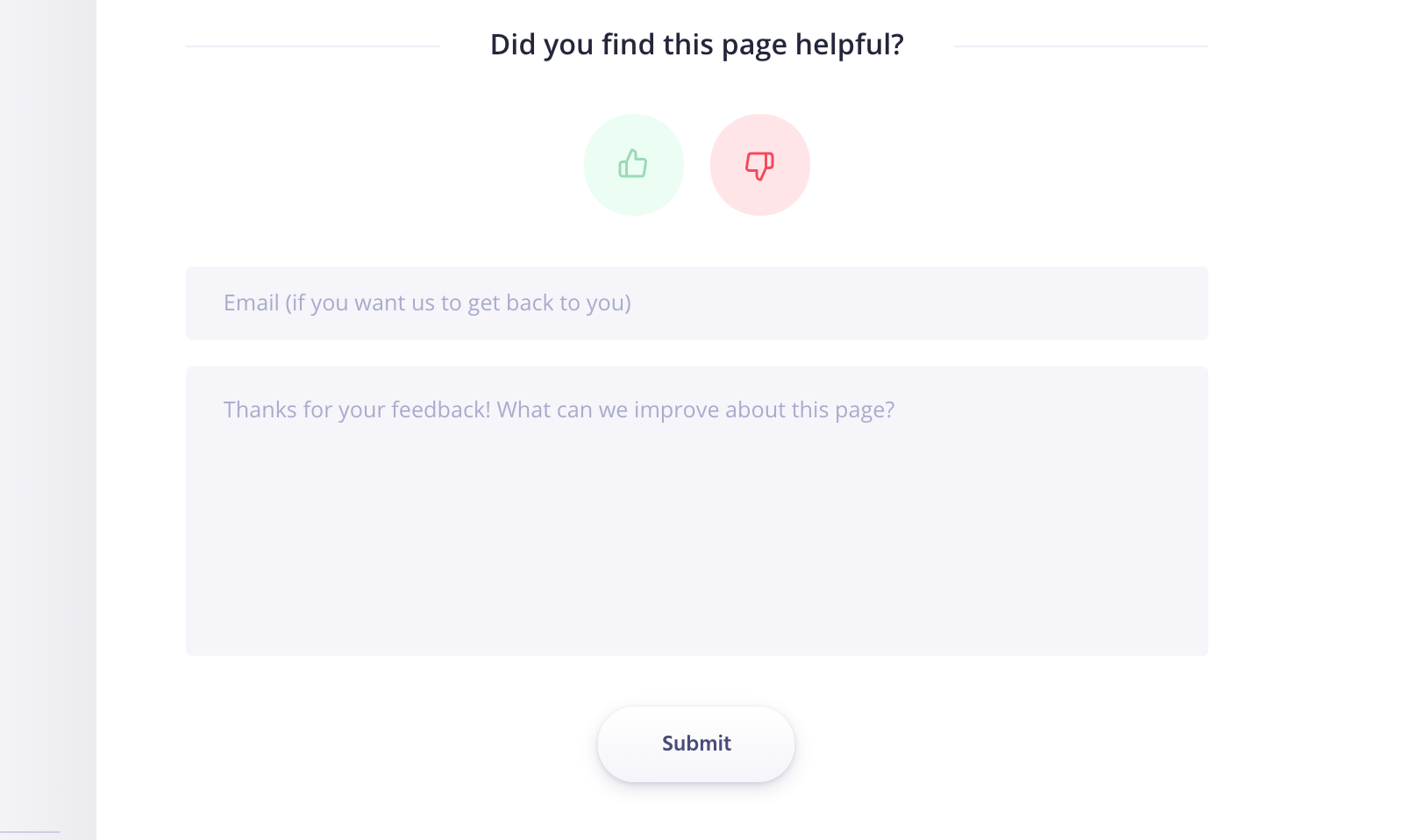Click the 'Did you find this page helpful?' heading
The width and height of the screenshot is (1403, 840).
[697, 45]
